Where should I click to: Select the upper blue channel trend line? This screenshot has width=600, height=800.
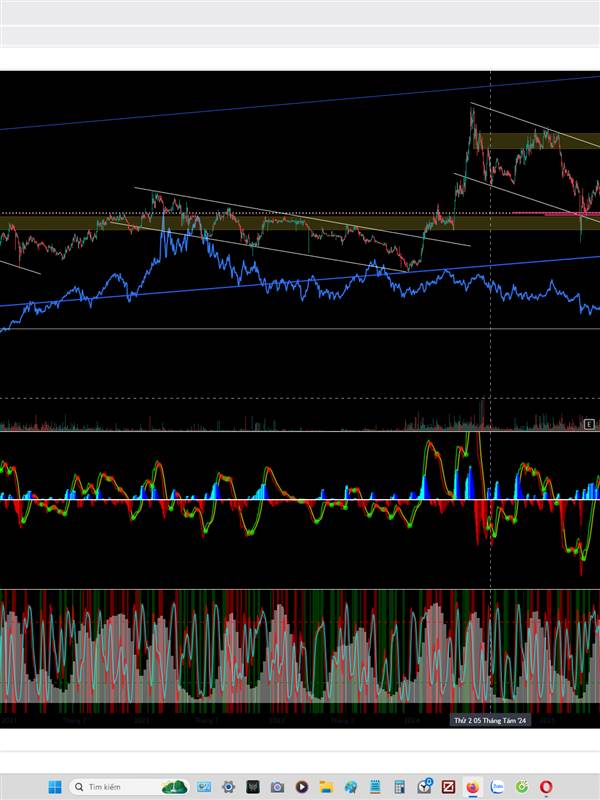300,103
